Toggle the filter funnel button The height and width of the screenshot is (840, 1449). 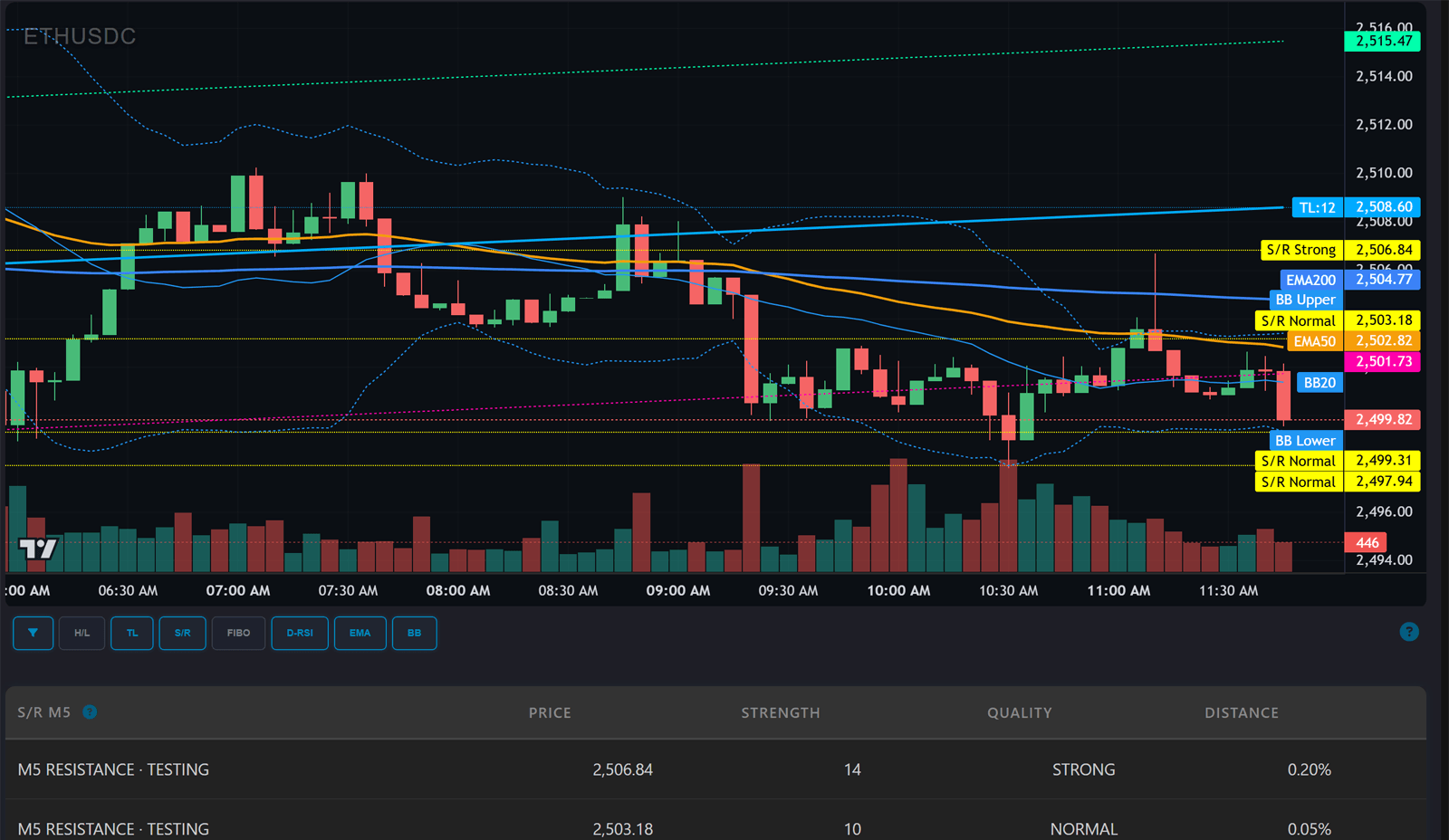pos(33,633)
